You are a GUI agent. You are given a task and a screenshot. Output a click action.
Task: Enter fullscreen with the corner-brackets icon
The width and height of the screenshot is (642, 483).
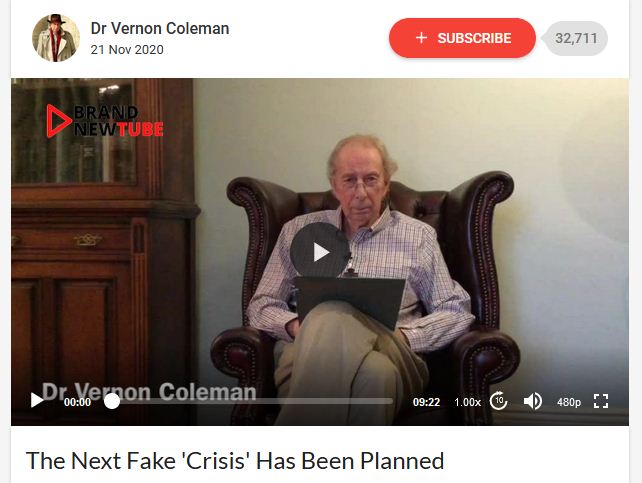[601, 401]
